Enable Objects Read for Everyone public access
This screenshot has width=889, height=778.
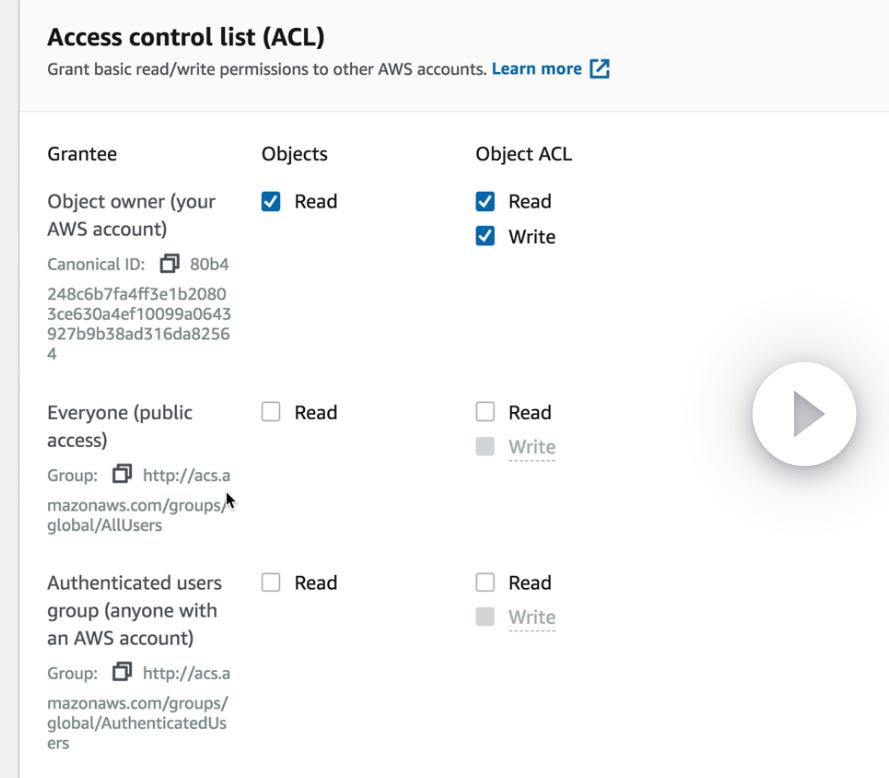click(271, 412)
